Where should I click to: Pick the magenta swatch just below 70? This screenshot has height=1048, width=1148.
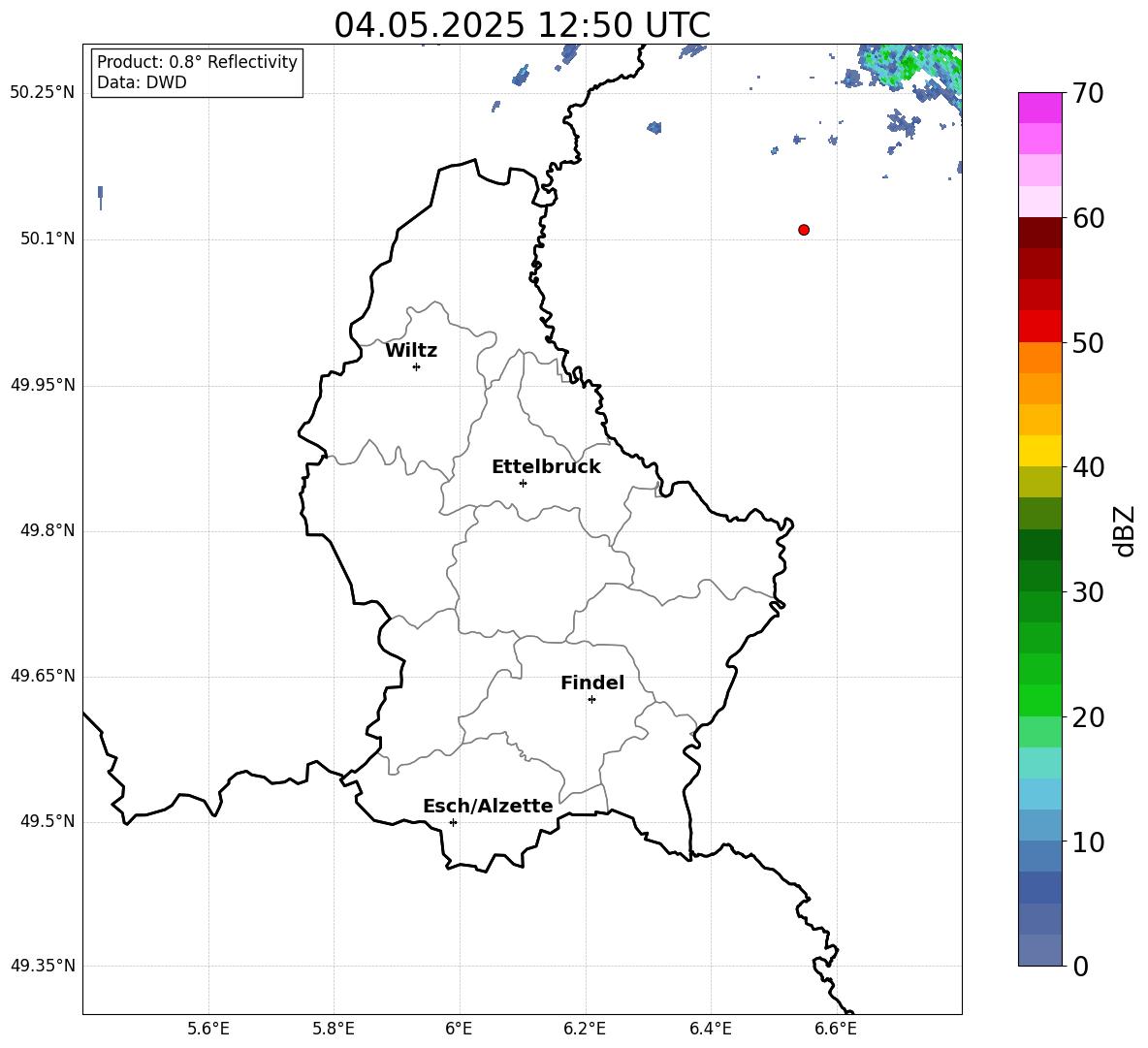click(x=1039, y=108)
